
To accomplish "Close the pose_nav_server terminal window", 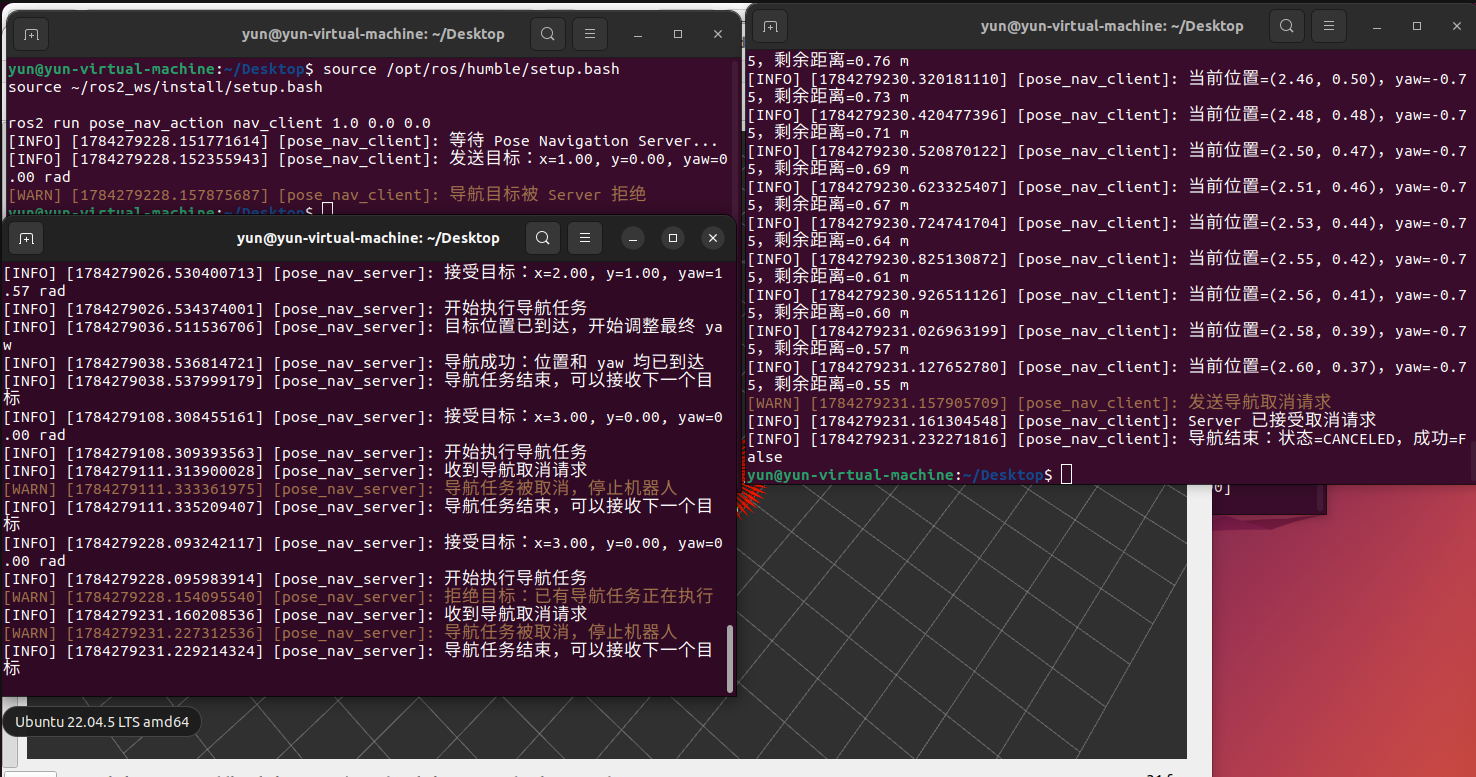I will (x=712, y=238).
